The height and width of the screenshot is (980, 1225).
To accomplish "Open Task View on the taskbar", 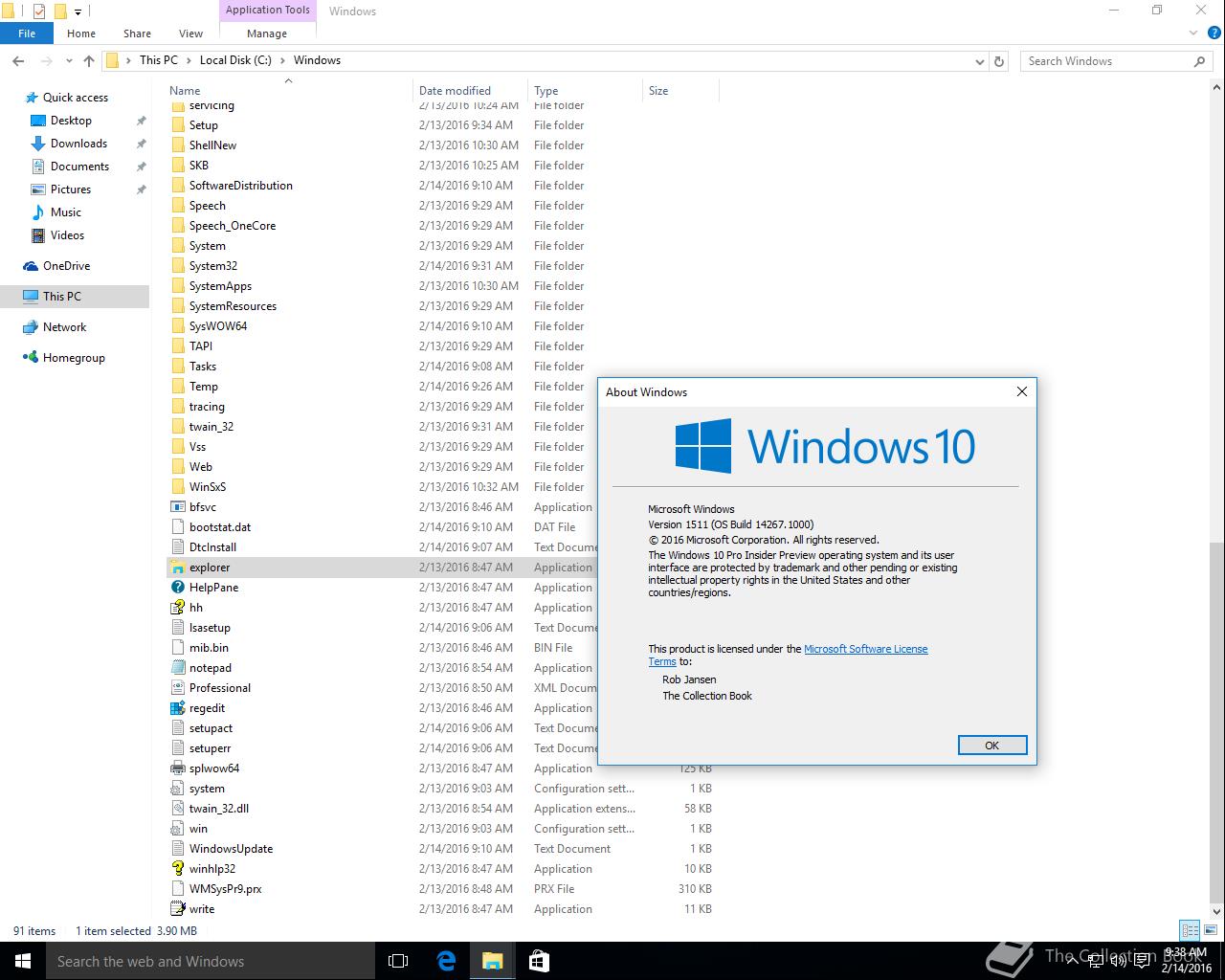I will [398, 961].
